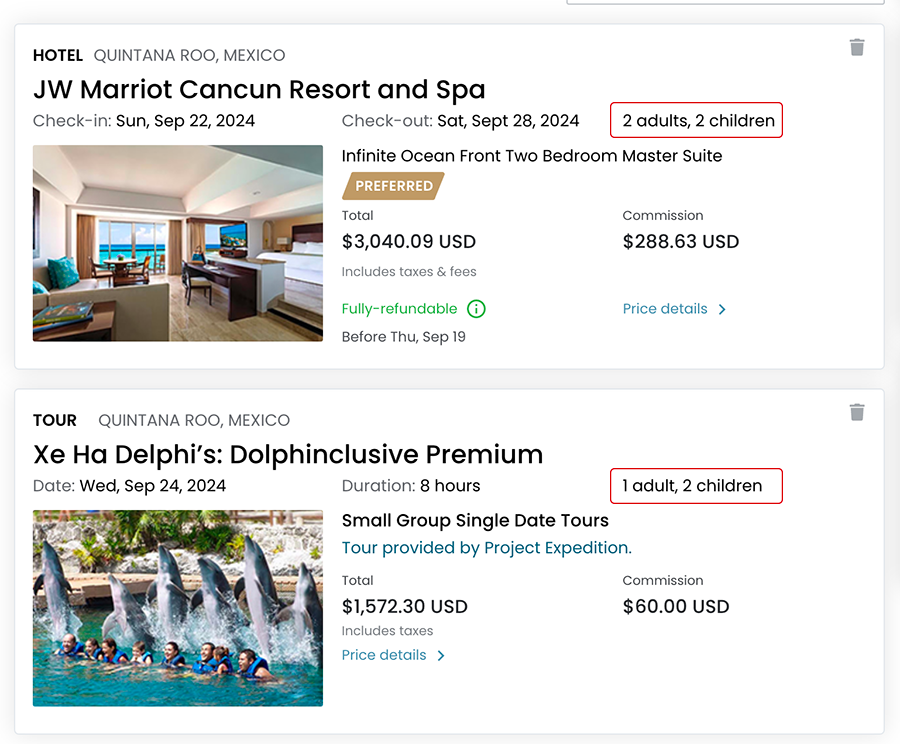Click the PREFERRED badge on hotel room
This screenshot has width=900, height=744.
[x=393, y=186]
